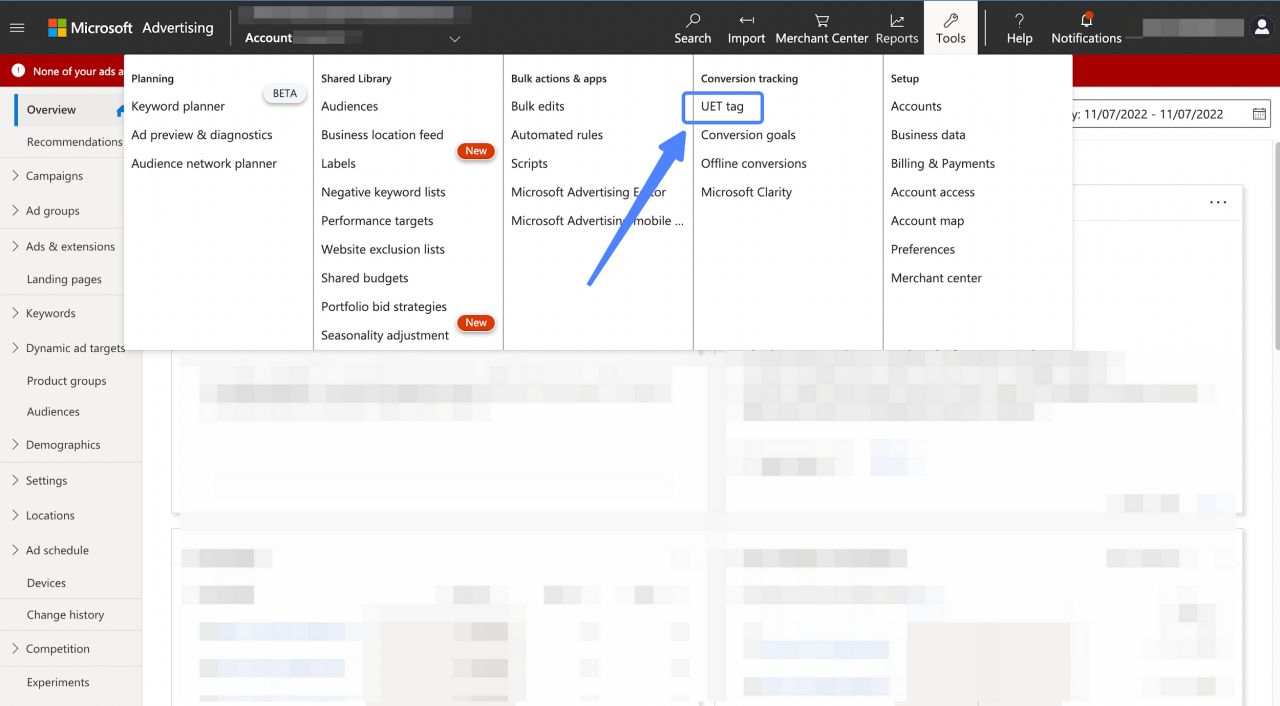Expand Keywords in the sidebar

tap(15, 313)
